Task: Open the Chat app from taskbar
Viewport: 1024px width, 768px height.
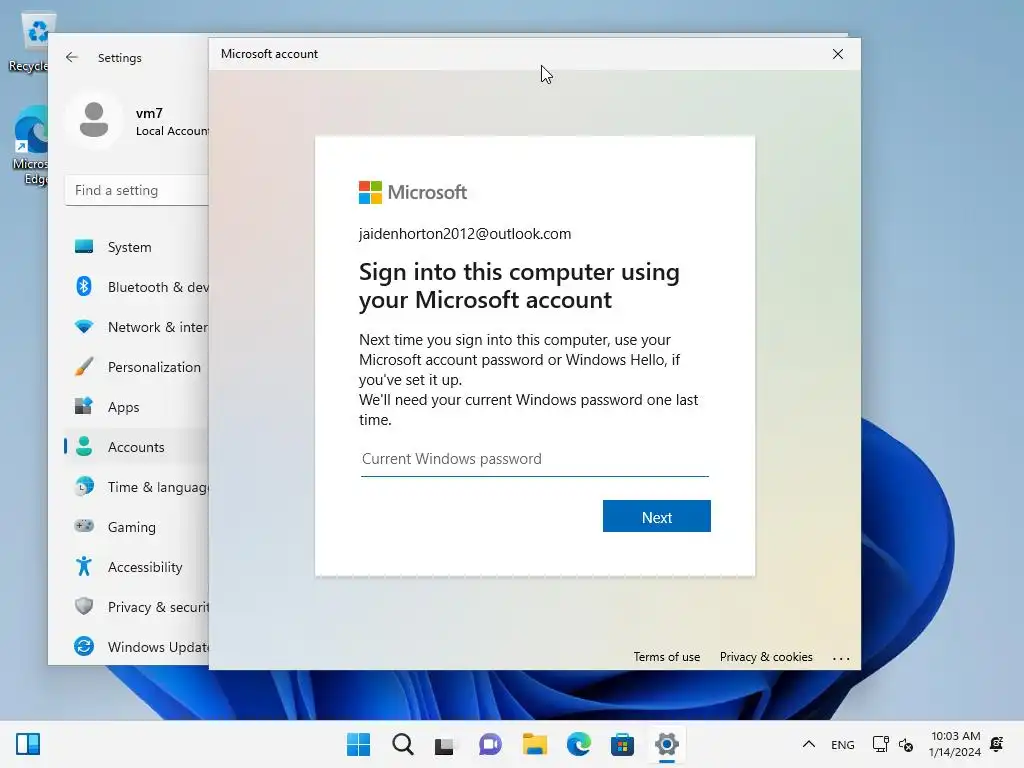Action: pyautogui.click(x=490, y=744)
